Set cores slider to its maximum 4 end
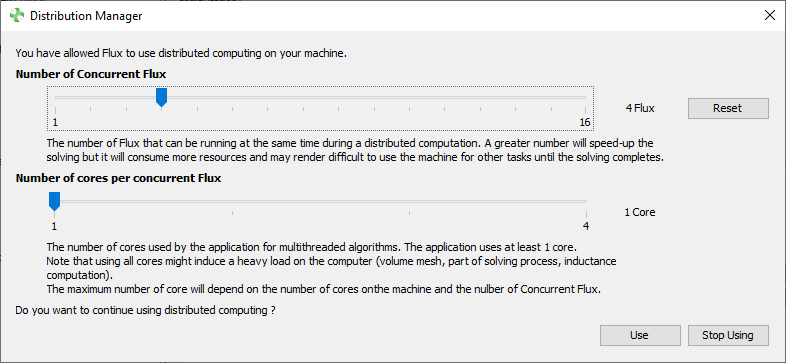 coord(586,202)
